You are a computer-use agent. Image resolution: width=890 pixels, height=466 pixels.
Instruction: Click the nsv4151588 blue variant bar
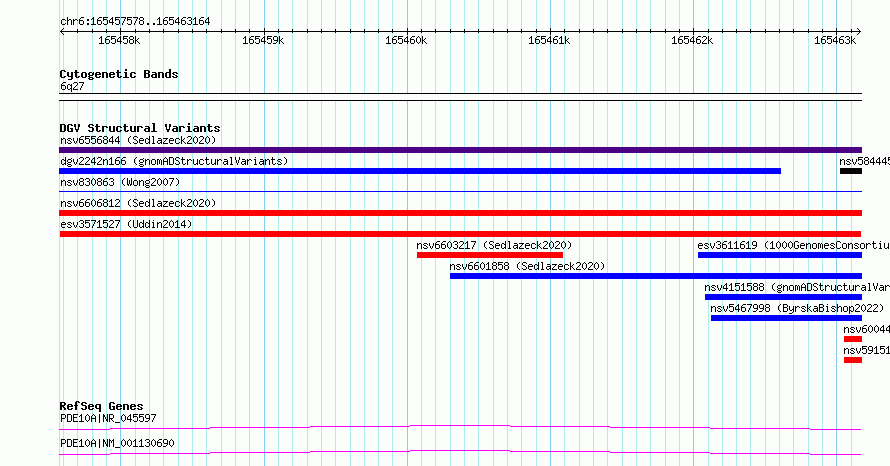pos(783,297)
